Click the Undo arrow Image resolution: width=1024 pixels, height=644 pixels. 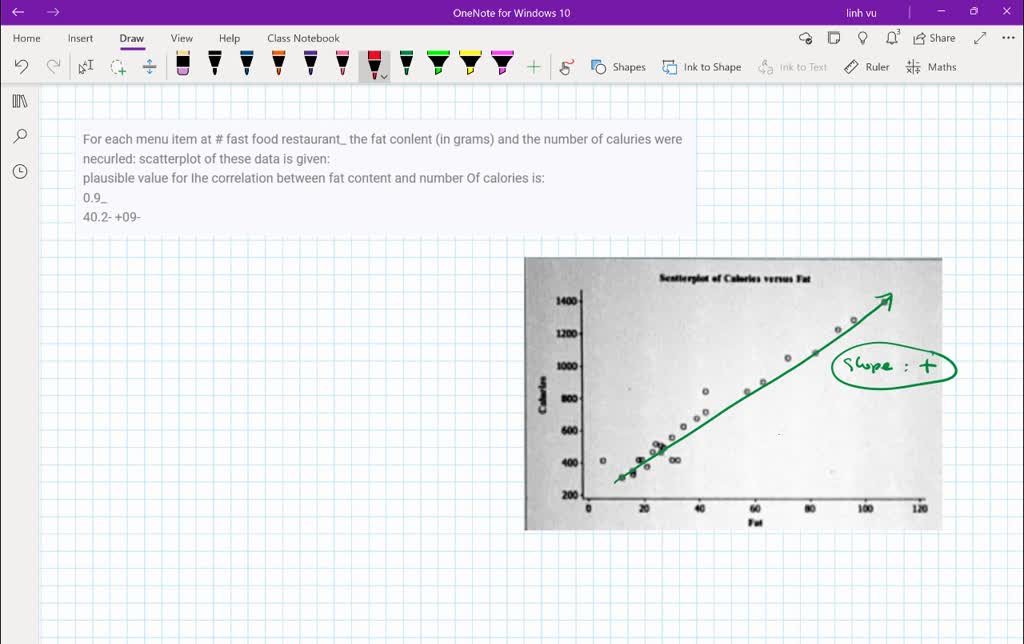pyautogui.click(x=21, y=67)
